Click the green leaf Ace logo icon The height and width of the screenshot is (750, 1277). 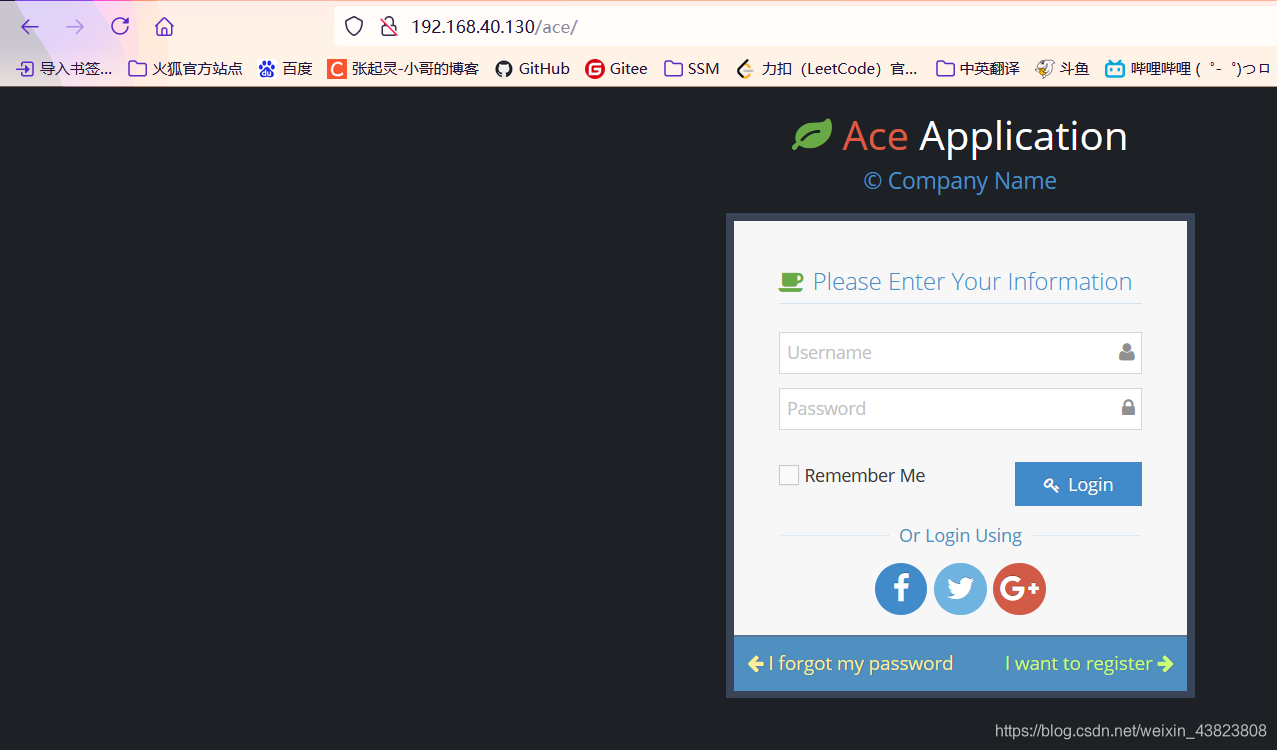coord(812,135)
